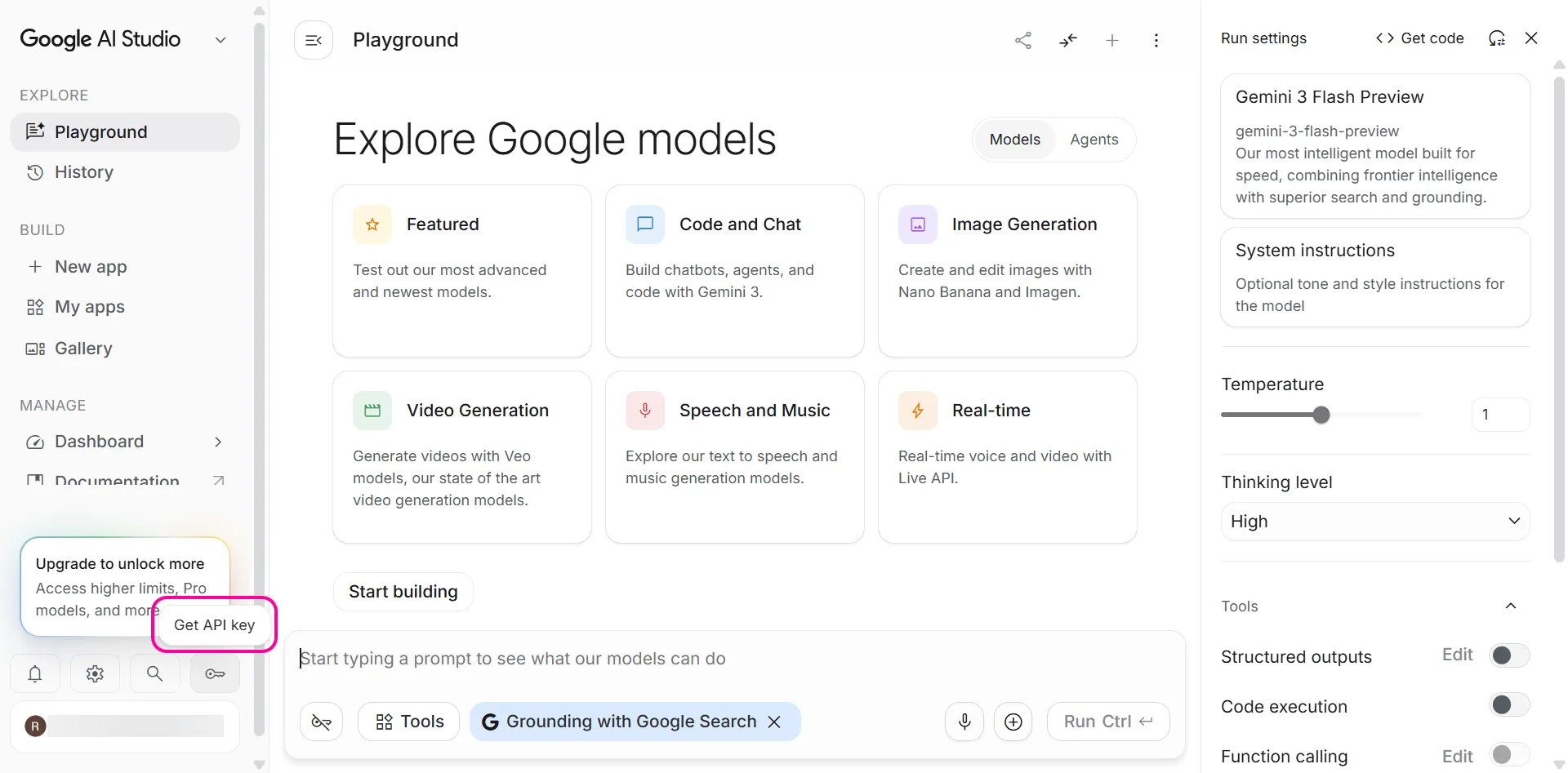
Task: Click the History clock icon
Action: [35, 172]
